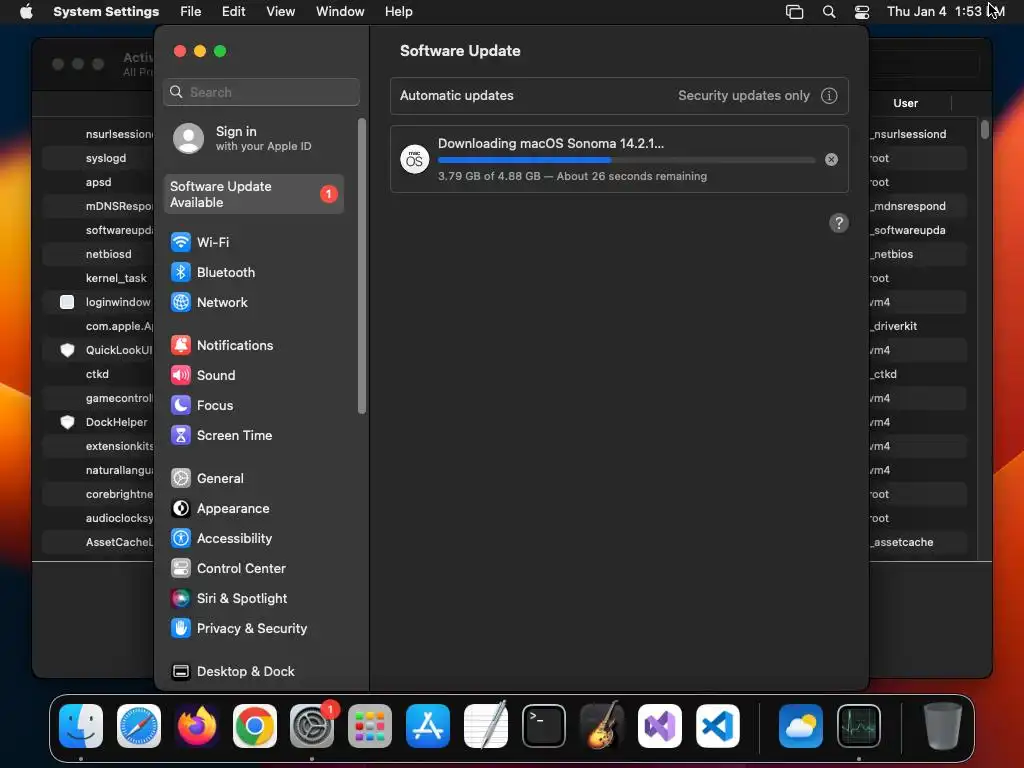The height and width of the screenshot is (768, 1024).
Task: Click System Settings icon in Dock
Action: pyautogui.click(x=312, y=726)
